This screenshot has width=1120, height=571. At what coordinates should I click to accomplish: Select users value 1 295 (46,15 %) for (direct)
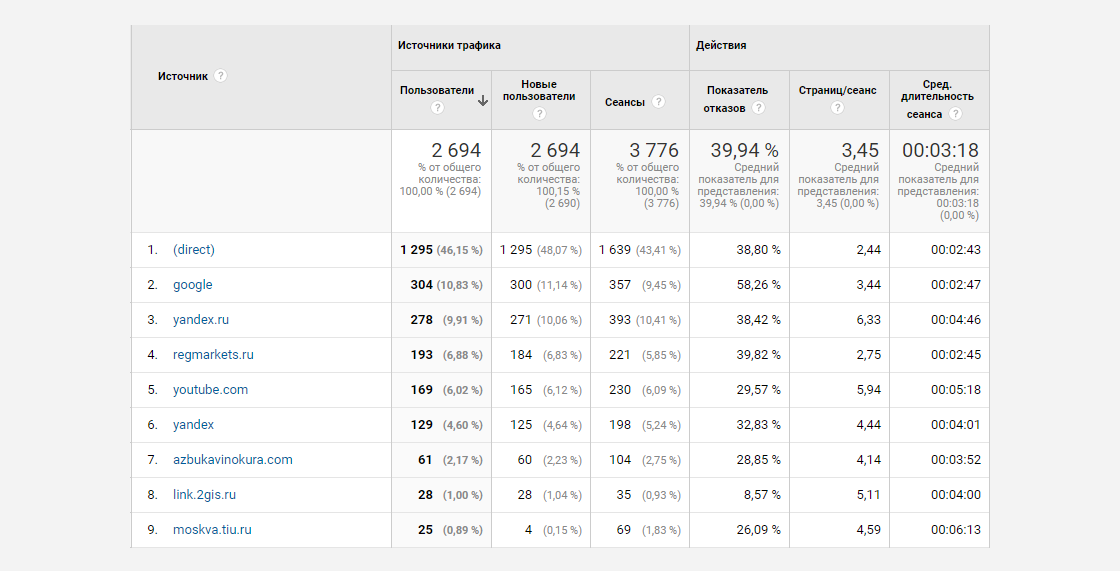(x=441, y=249)
